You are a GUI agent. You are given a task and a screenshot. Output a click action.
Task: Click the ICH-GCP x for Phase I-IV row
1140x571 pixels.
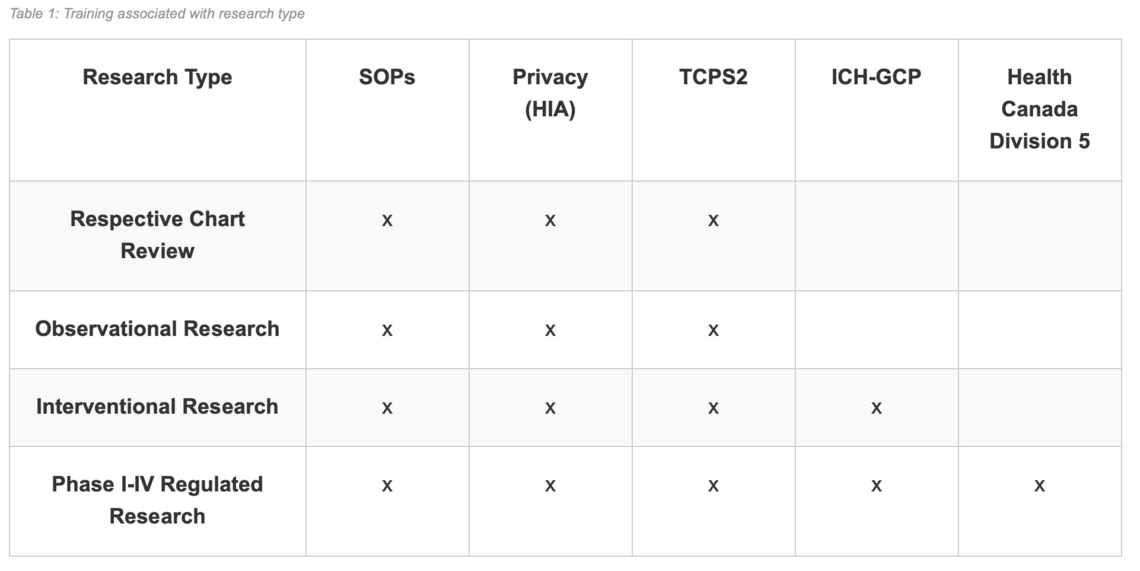pos(876,486)
